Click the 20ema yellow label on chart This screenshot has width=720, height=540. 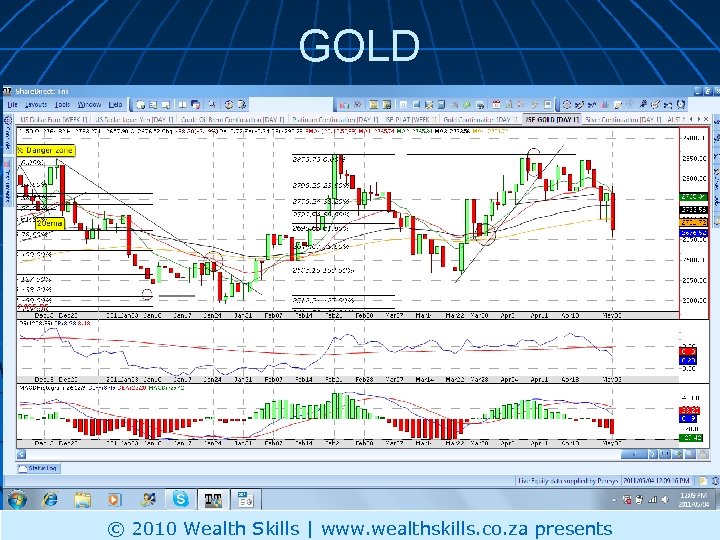50,223
